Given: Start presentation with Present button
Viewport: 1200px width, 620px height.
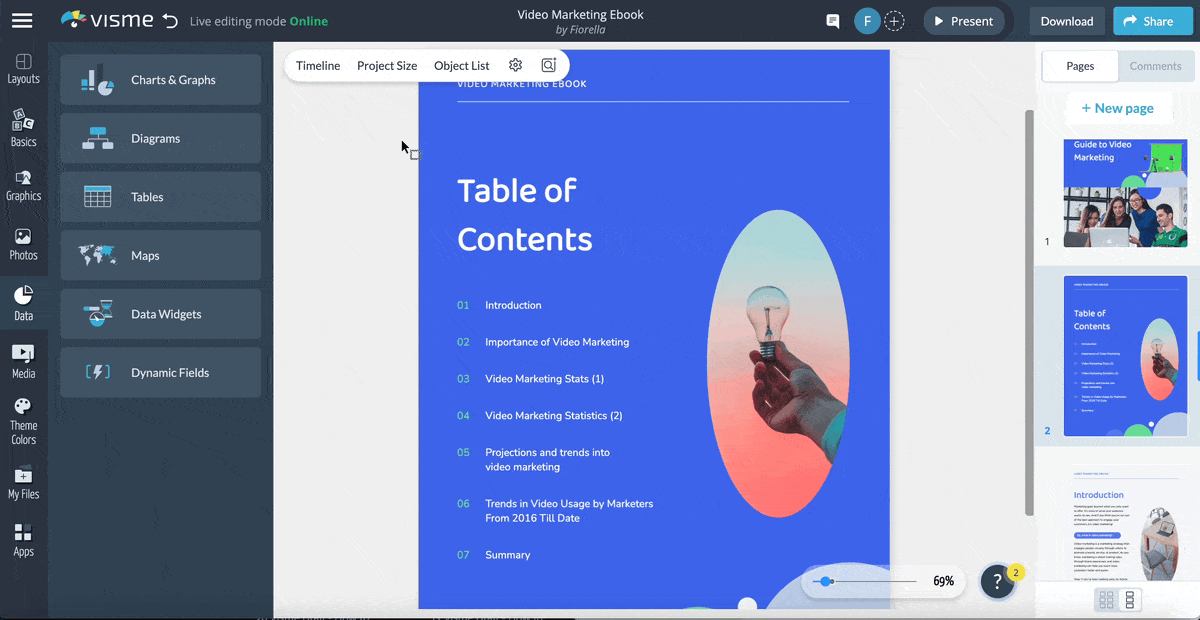Looking at the screenshot, I should pos(963,20).
